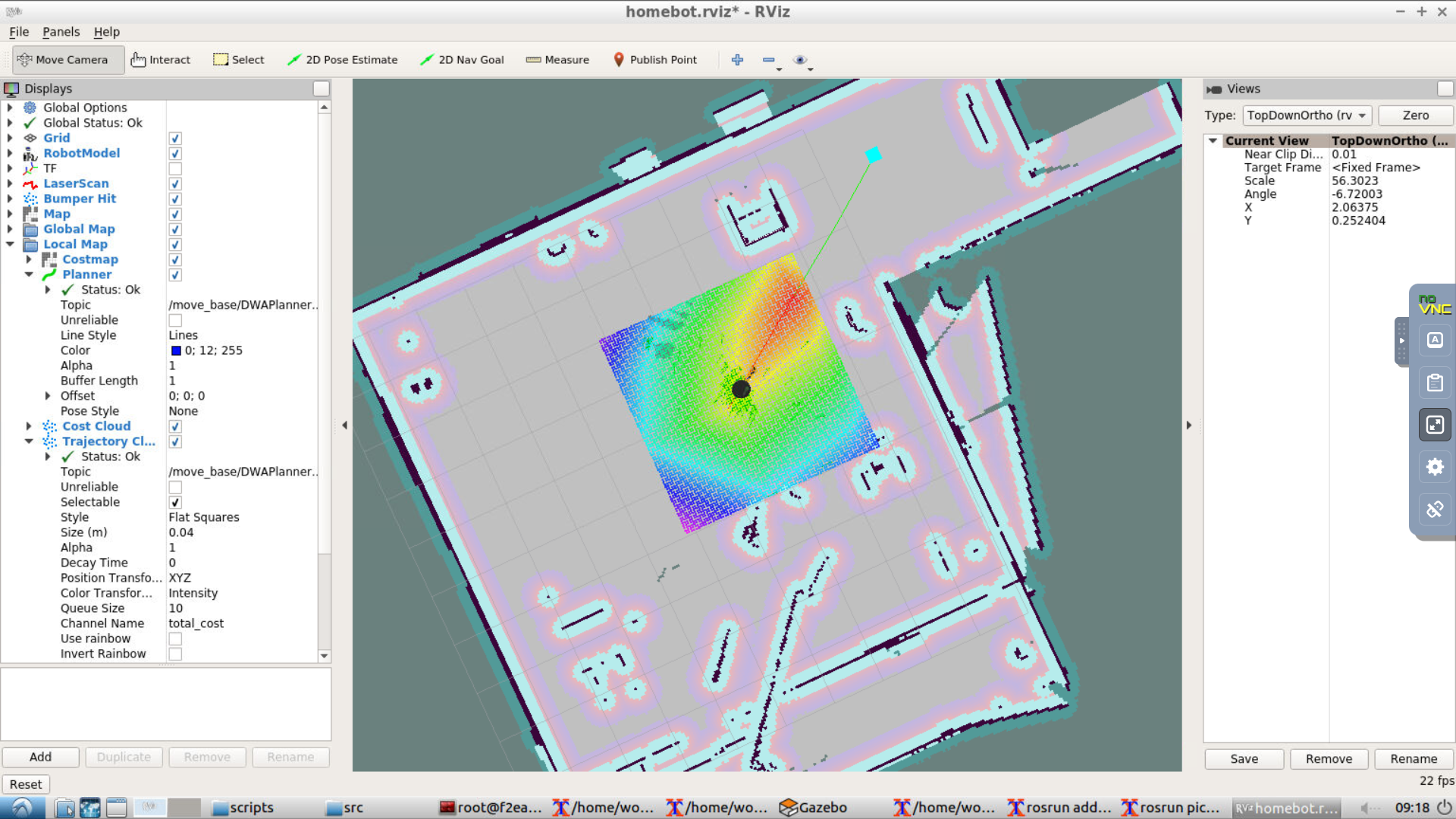The image size is (1456, 819).
Task: Open the File menu
Action: 18,32
